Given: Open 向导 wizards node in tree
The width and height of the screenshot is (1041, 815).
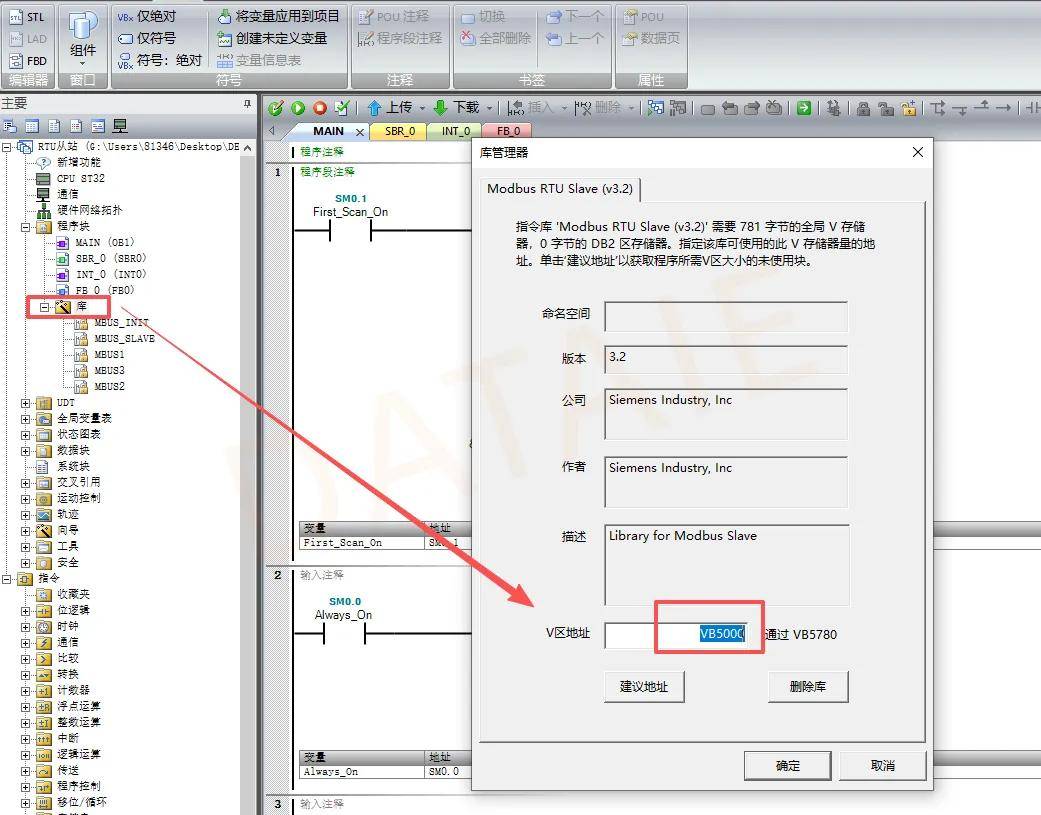Looking at the screenshot, I should click(x=59, y=530).
